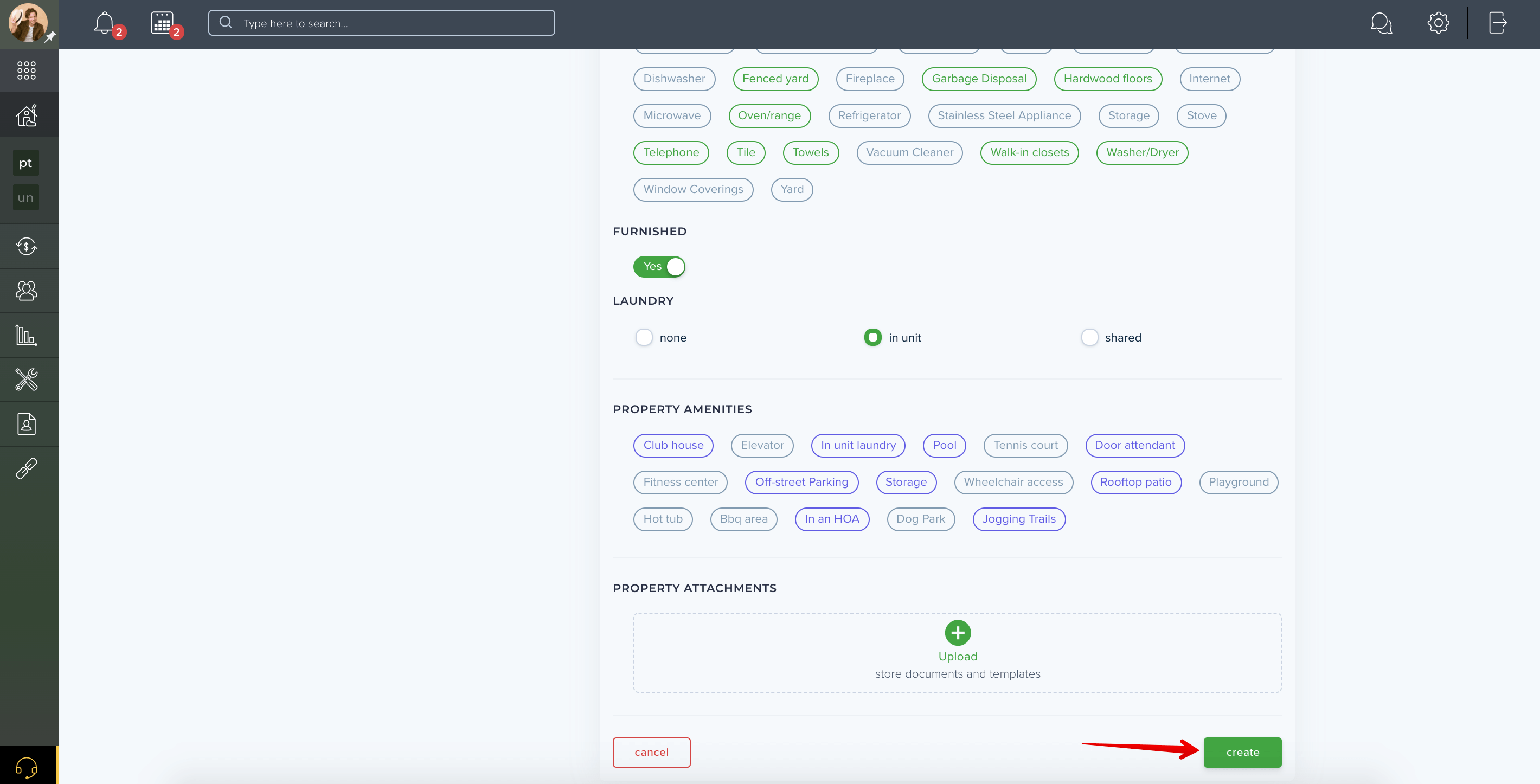Open the dashboard grid icon in sidebar
The width and height of the screenshot is (1540, 784).
pyautogui.click(x=27, y=70)
